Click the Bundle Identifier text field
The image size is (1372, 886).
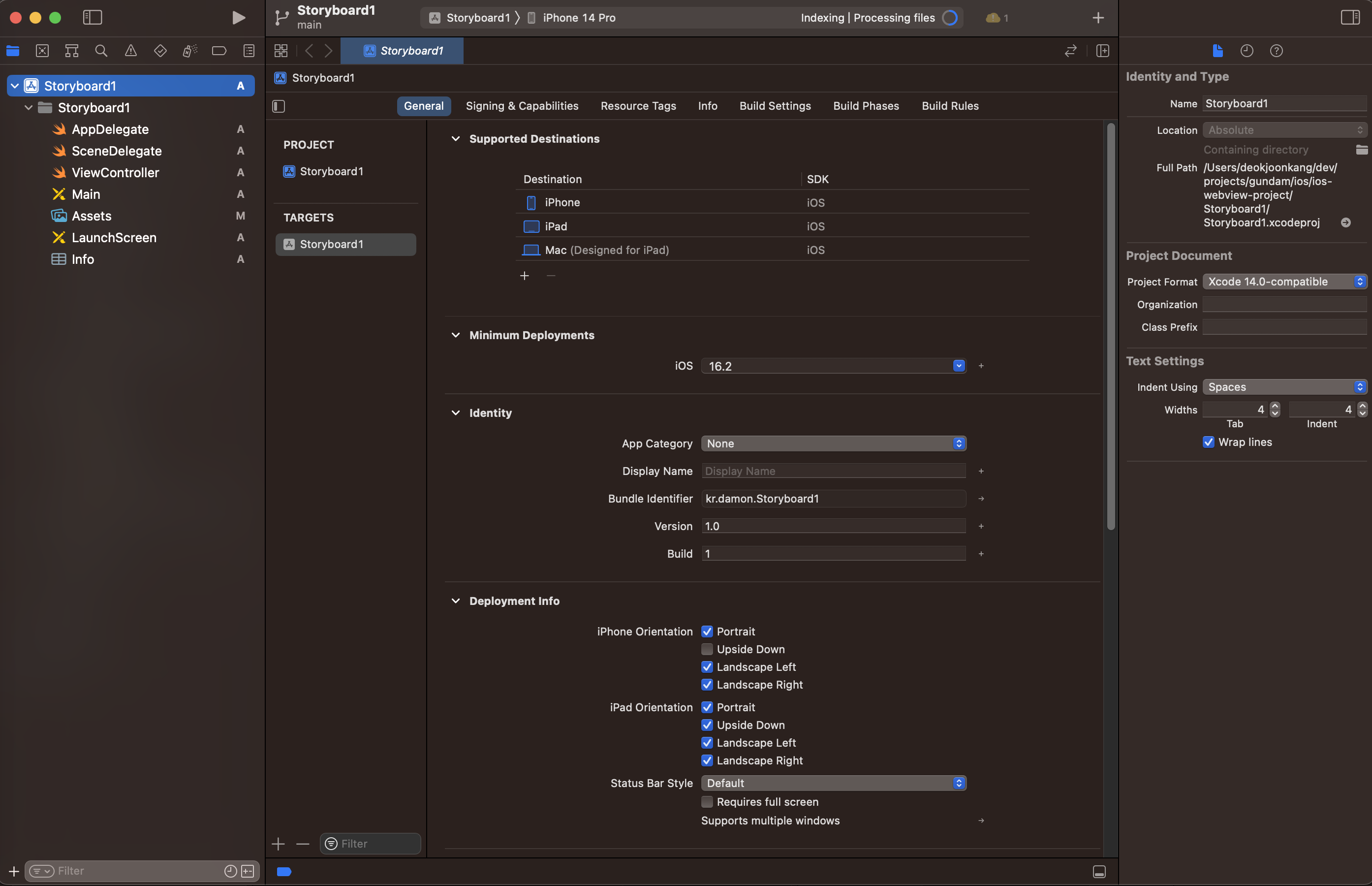(x=833, y=499)
